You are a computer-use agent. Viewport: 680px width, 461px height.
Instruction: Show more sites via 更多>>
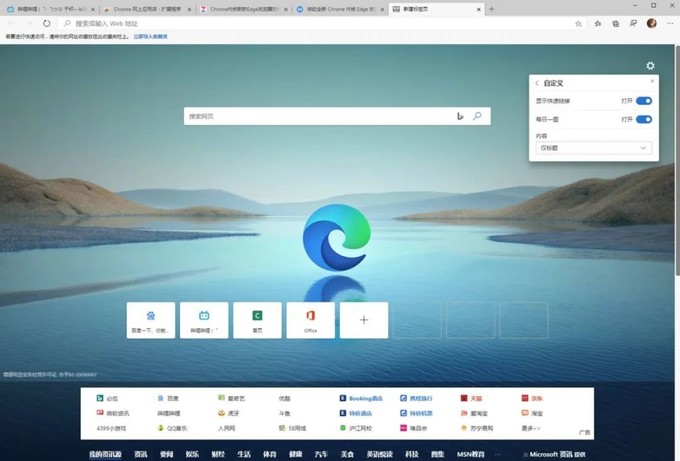click(531, 428)
